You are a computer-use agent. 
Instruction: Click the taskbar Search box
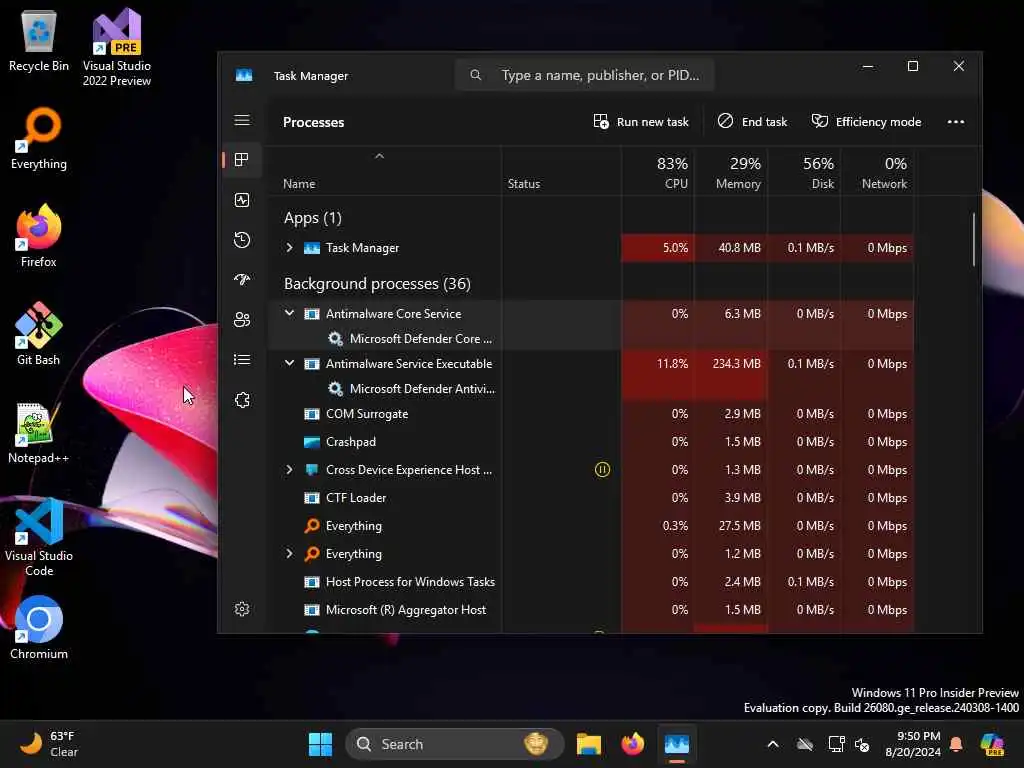tap(455, 744)
